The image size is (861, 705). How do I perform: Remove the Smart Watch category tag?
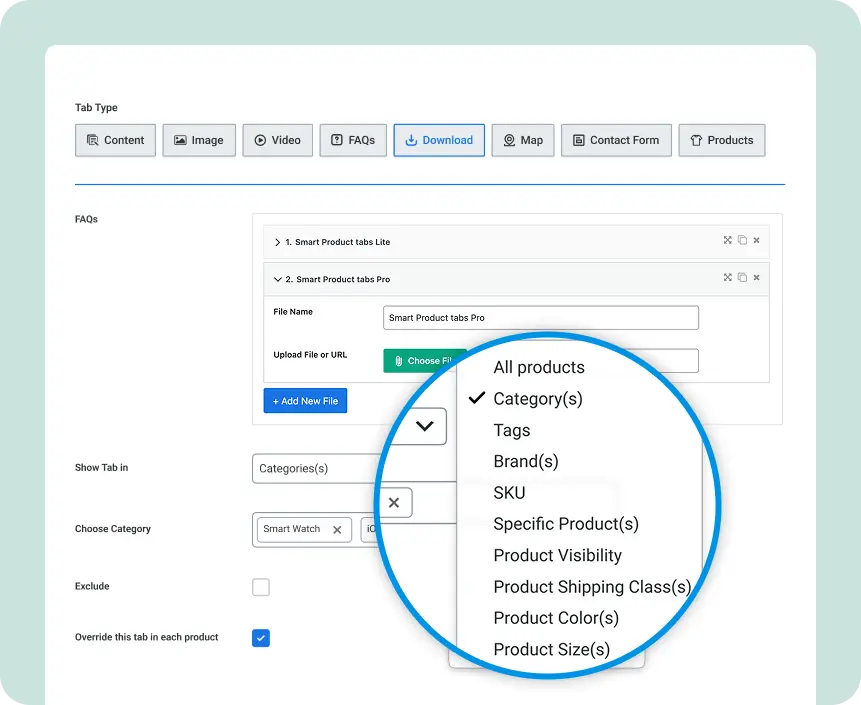pyautogui.click(x=337, y=530)
